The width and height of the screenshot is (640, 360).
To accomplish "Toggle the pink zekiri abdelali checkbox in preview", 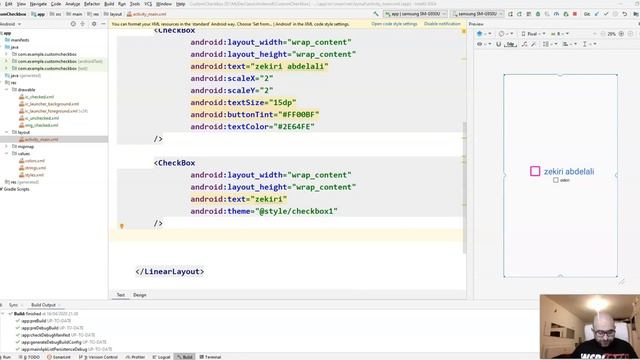I will 535,171.
